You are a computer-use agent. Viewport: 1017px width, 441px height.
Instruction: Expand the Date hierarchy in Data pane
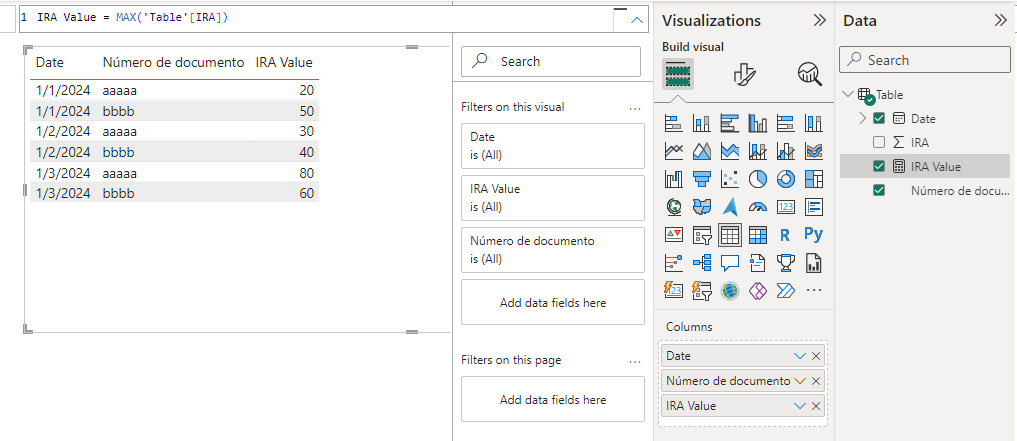pyautogui.click(x=863, y=119)
